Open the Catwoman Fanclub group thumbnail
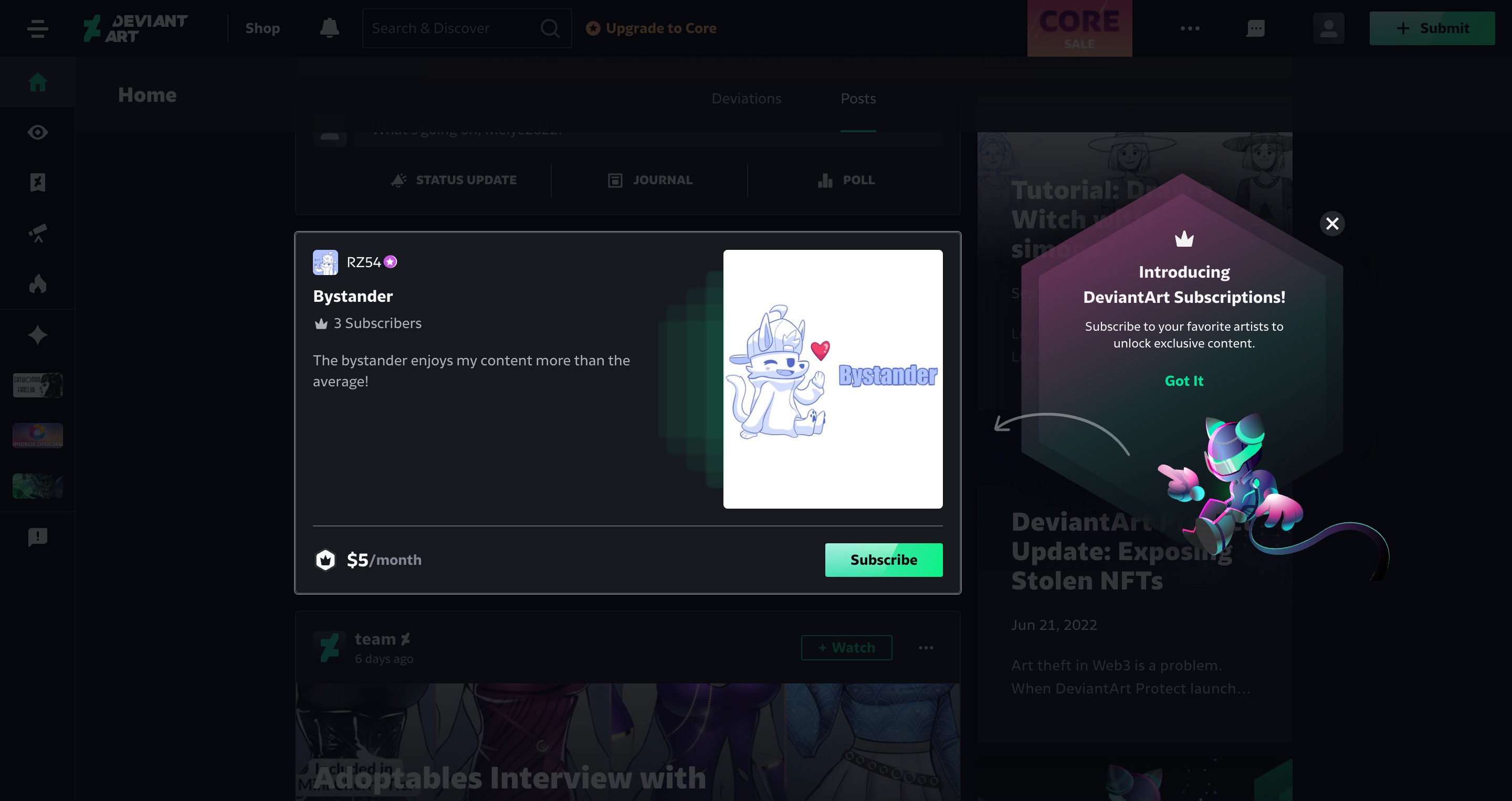 click(38, 385)
